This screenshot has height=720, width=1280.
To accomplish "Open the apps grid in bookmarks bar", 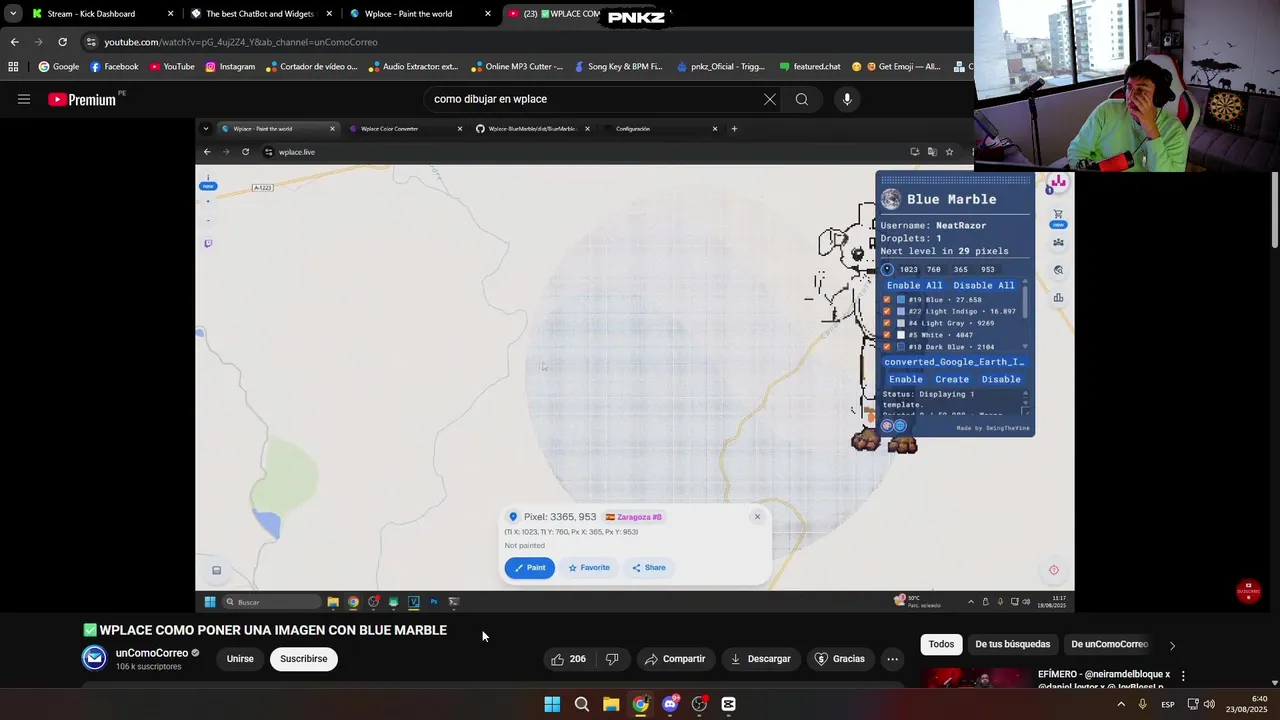I will 13,67.
